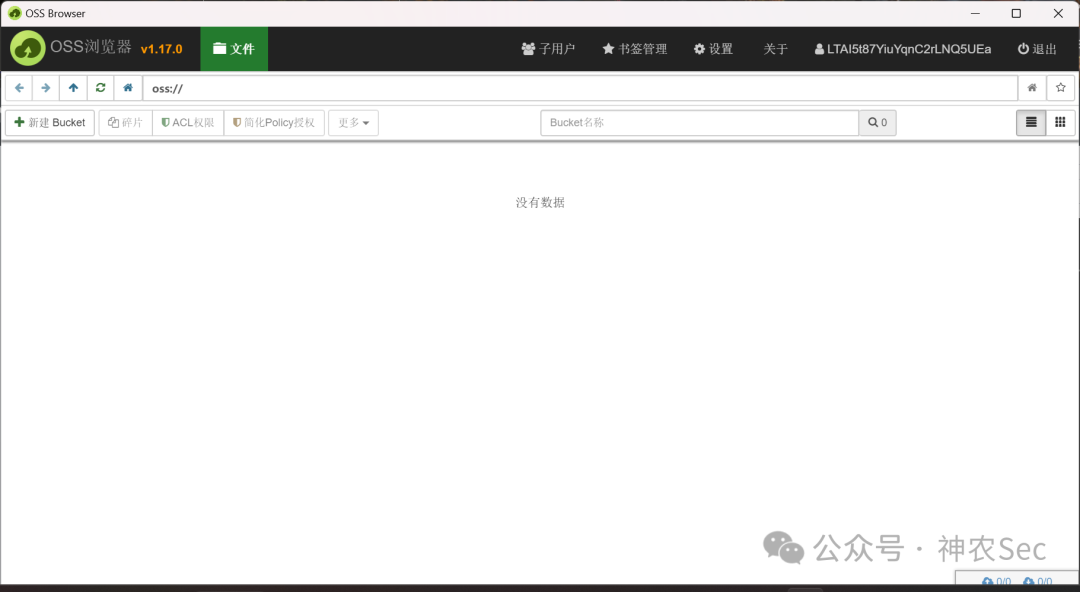Click the v1.17.0 version label

coord(161,49)
